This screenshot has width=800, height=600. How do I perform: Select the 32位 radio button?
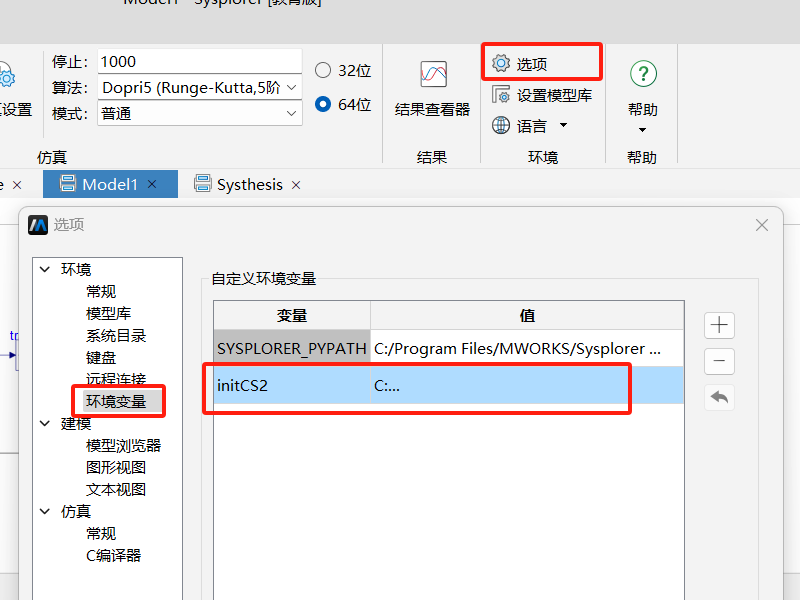322,70
